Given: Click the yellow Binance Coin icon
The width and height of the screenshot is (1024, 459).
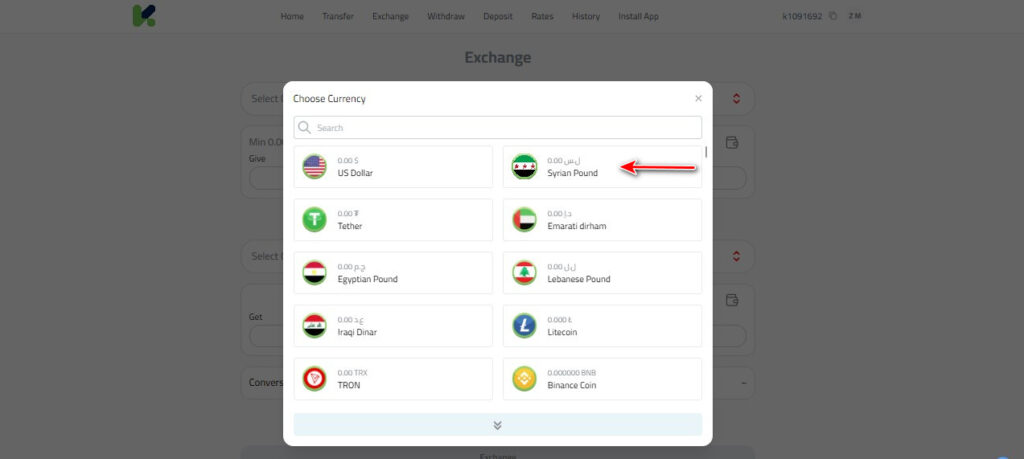Looking at the screenshot, I should point(524,379).
